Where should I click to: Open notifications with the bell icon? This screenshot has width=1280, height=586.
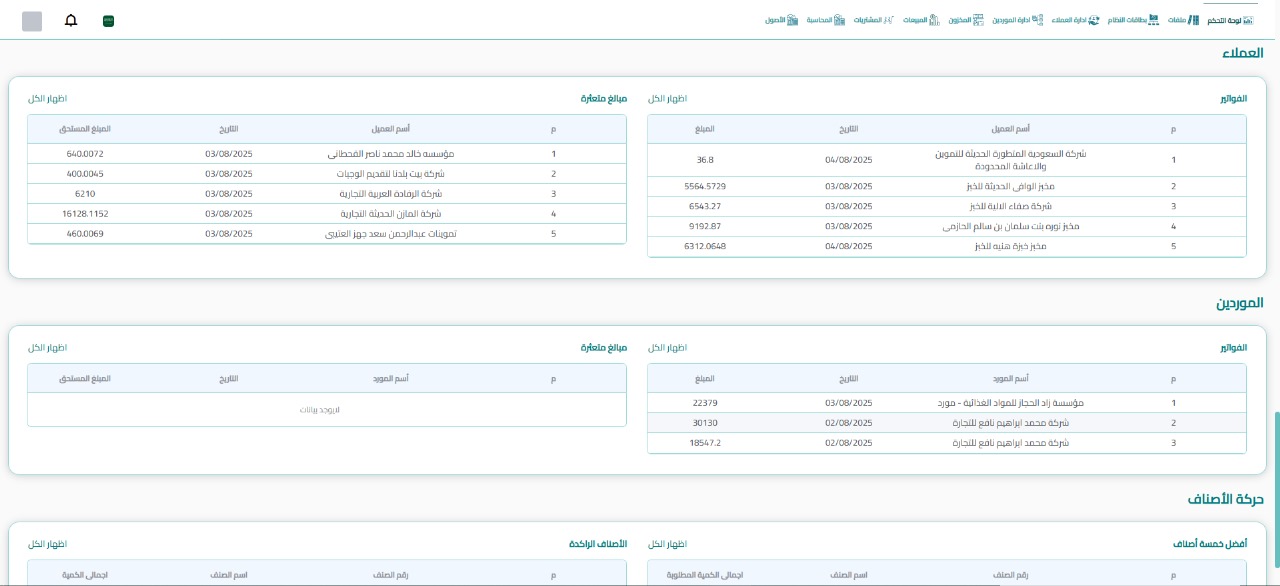[71, 21]
